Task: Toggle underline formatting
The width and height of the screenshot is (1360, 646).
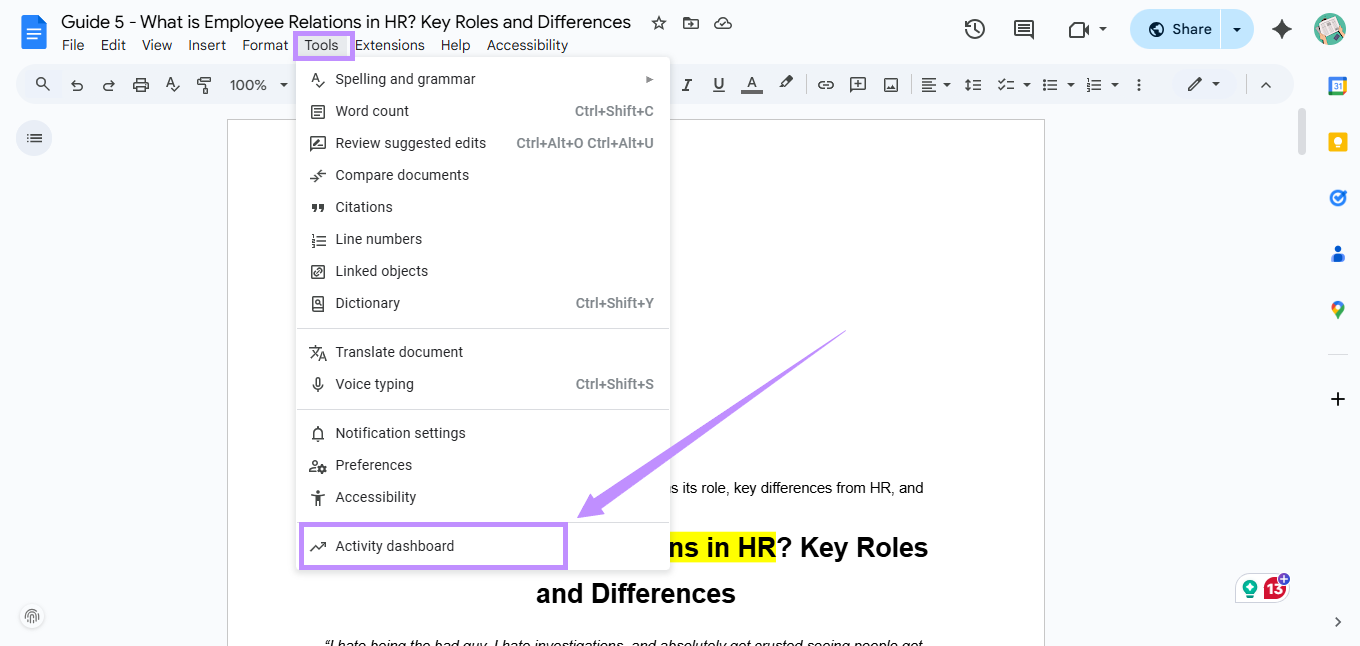Action: tap(718, 84)
